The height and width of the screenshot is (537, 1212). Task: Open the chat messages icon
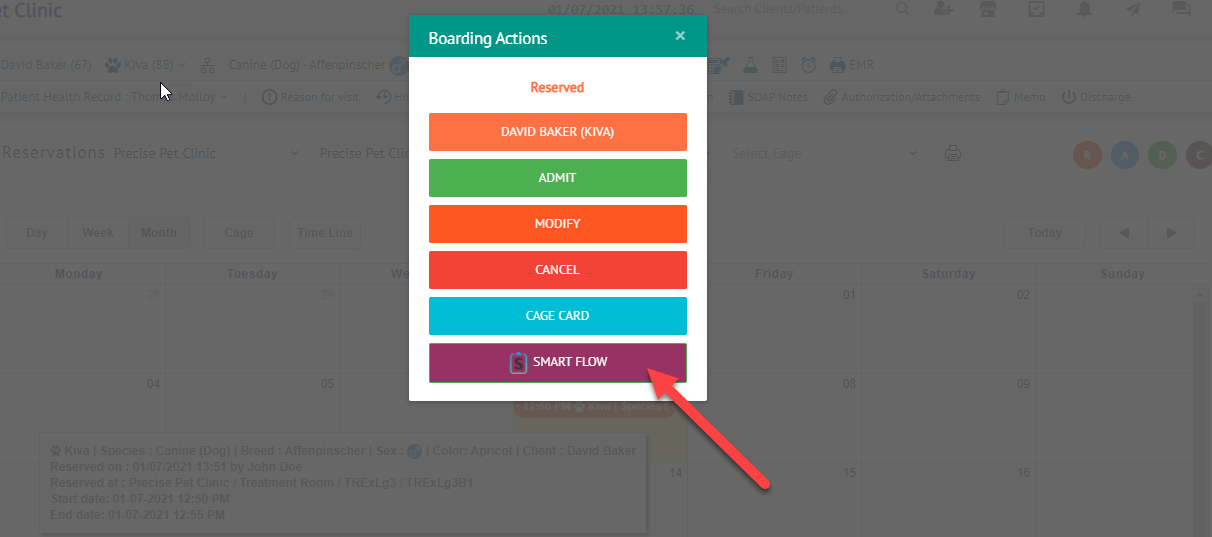tap(1181, 9)
